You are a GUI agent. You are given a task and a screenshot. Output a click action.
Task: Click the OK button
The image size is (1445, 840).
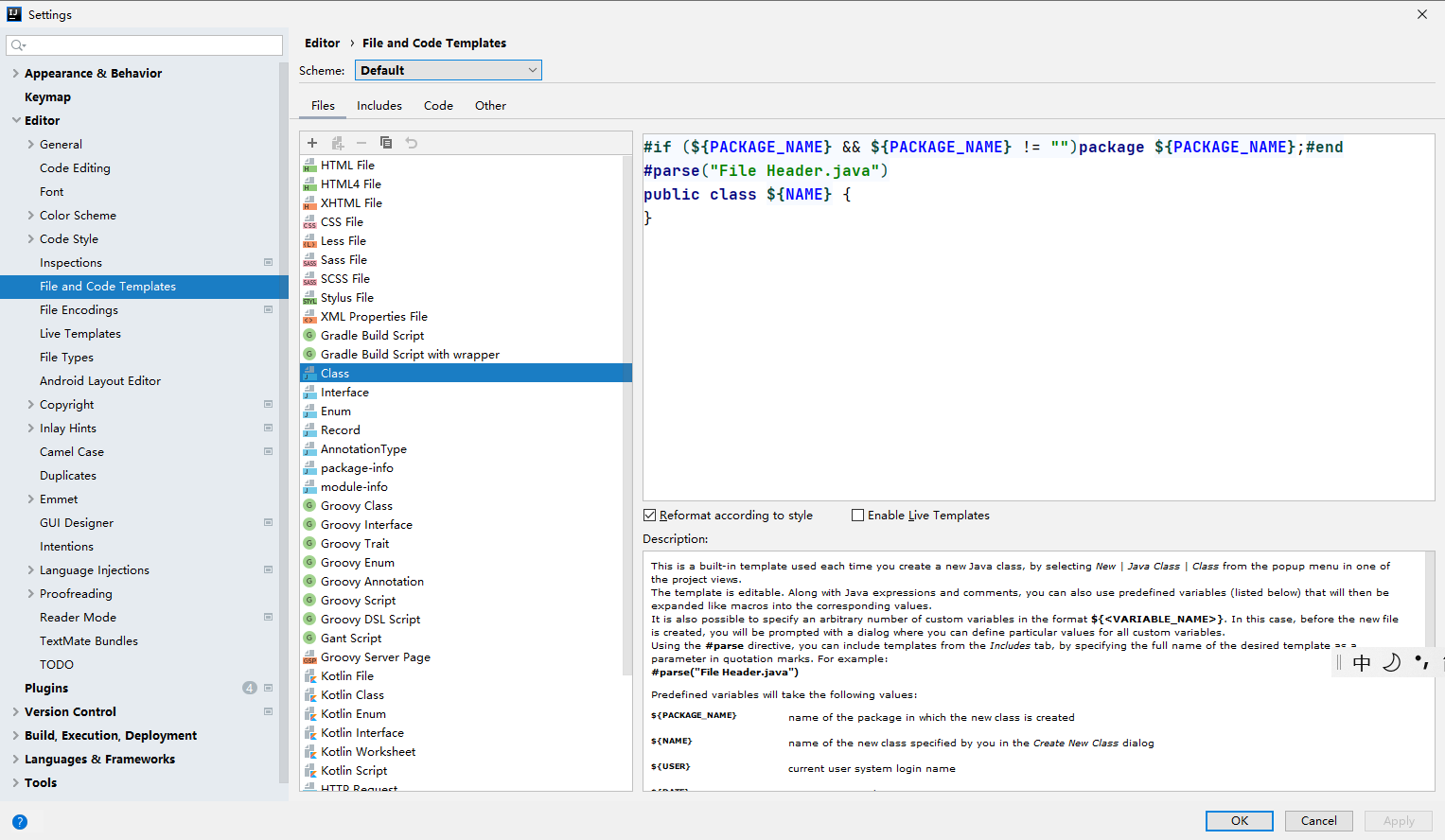pyautogui.click(x=1240, y=821)
